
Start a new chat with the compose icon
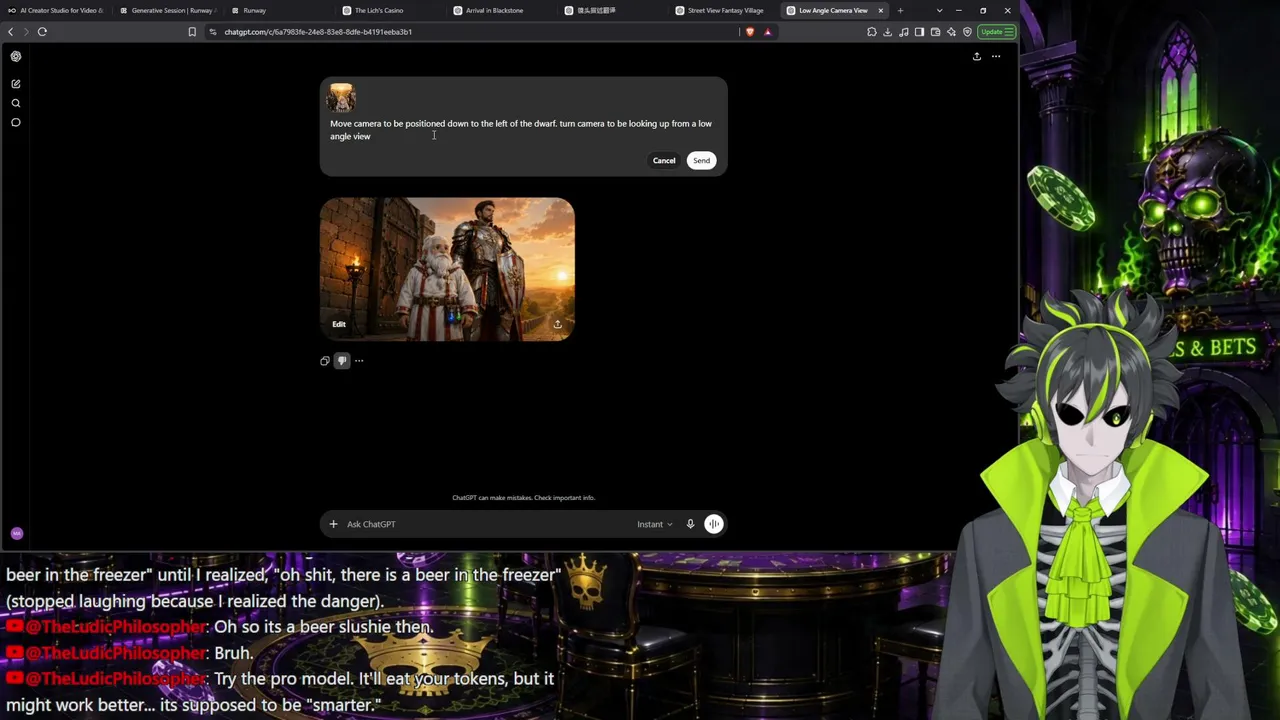click(16, 84)
